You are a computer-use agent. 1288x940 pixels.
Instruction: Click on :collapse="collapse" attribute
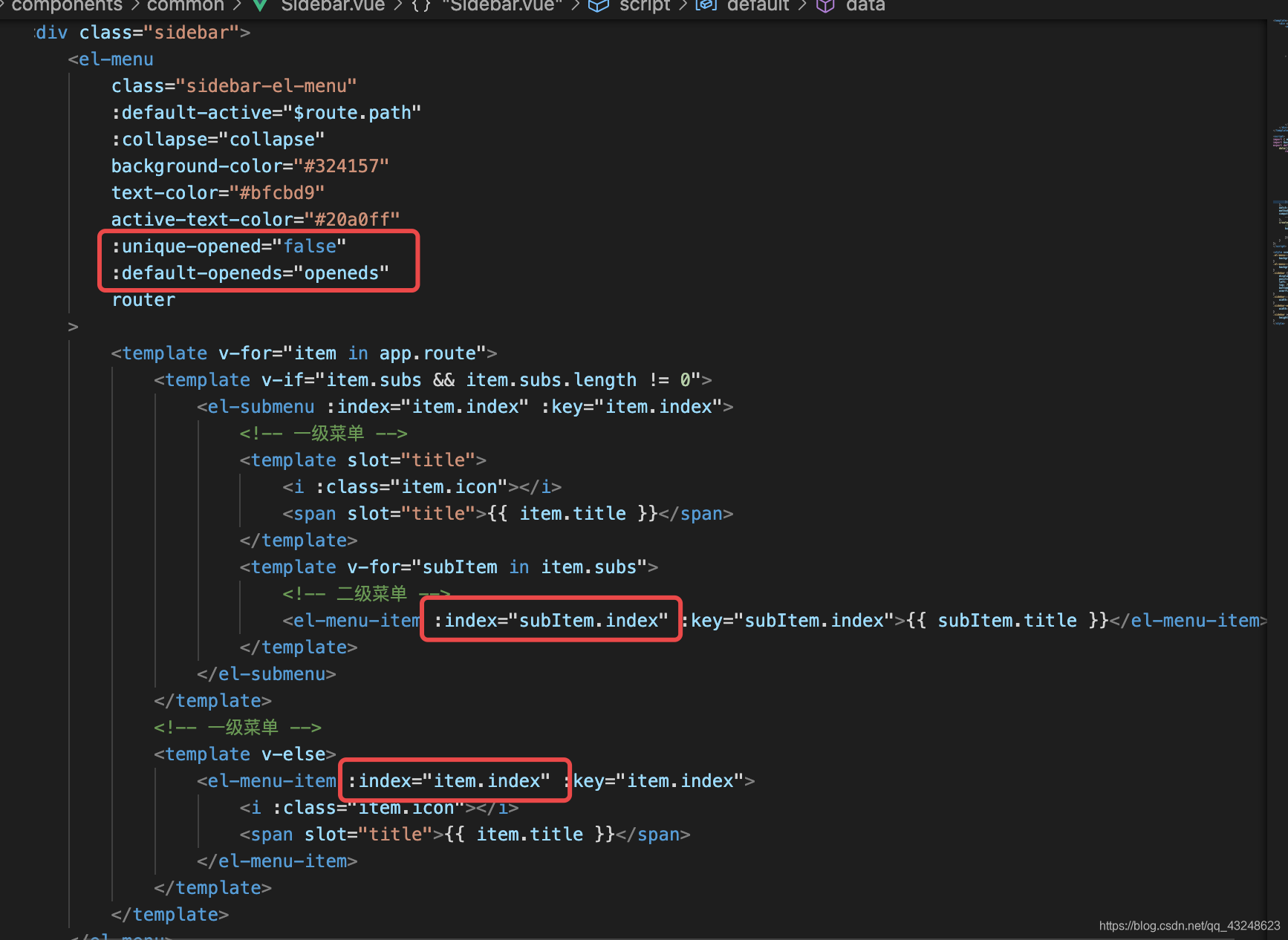click(218, 140)
